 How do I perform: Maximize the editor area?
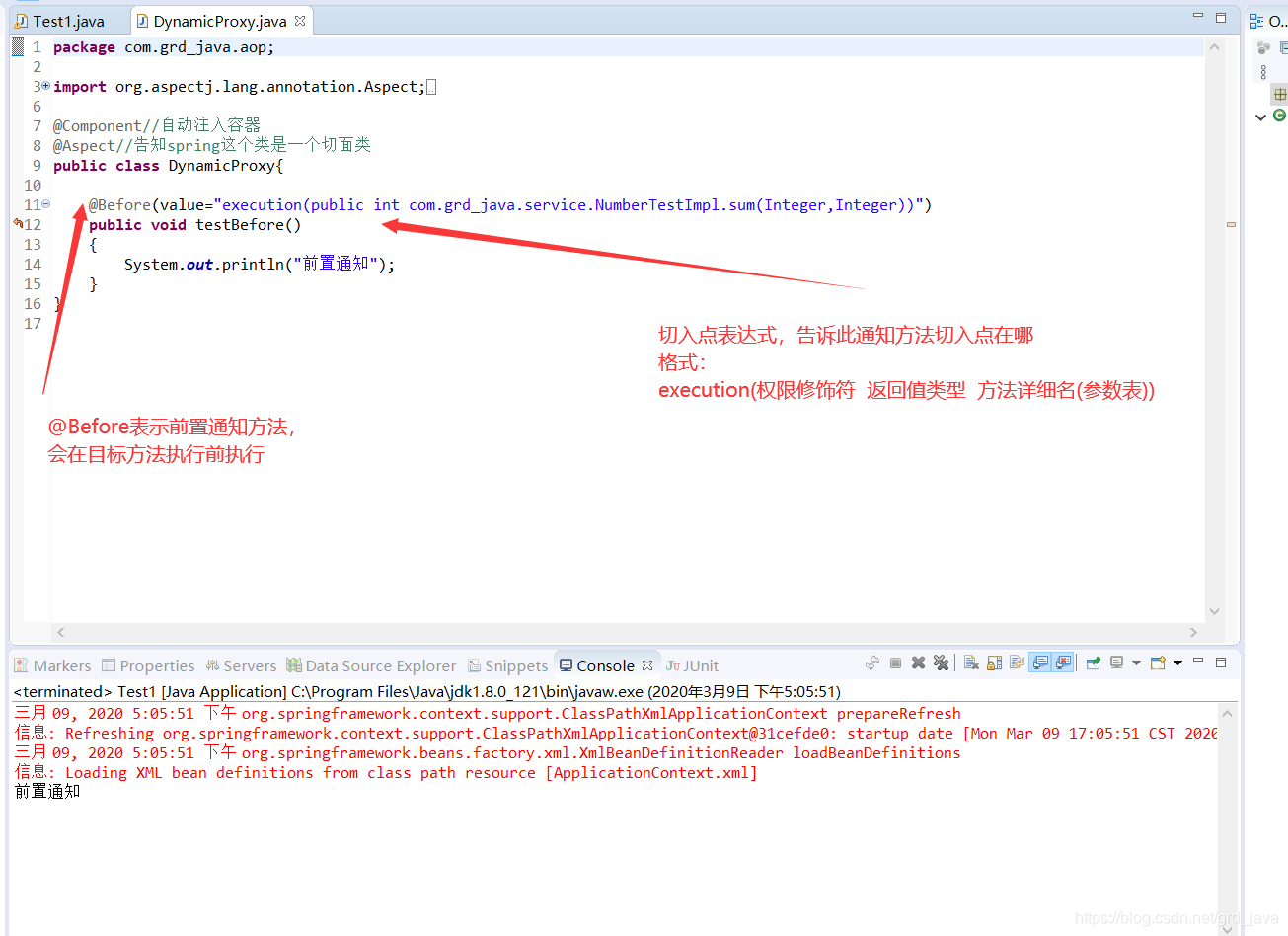[1221, 18]
